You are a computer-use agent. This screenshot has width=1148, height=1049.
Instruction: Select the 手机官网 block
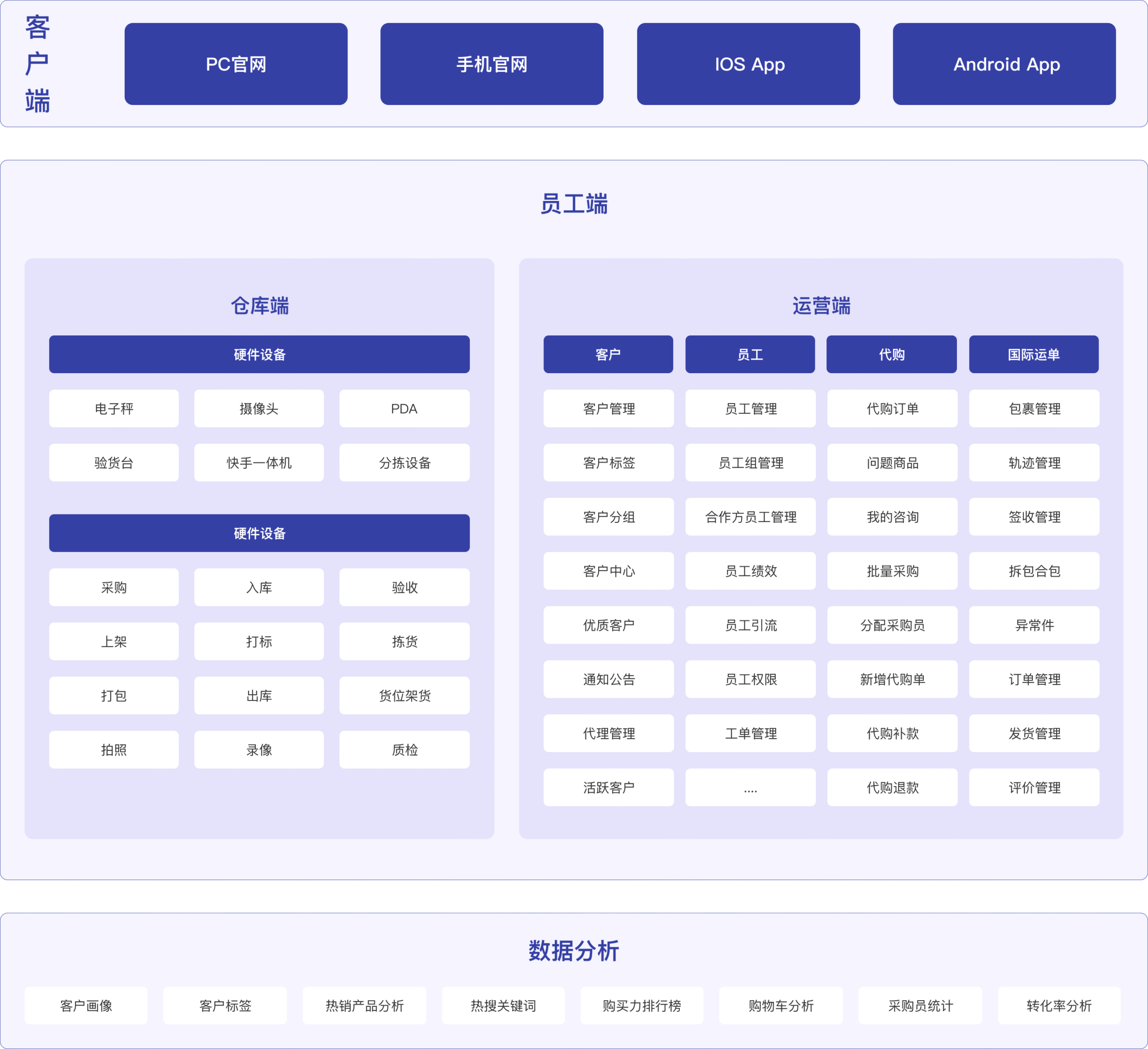491,64
